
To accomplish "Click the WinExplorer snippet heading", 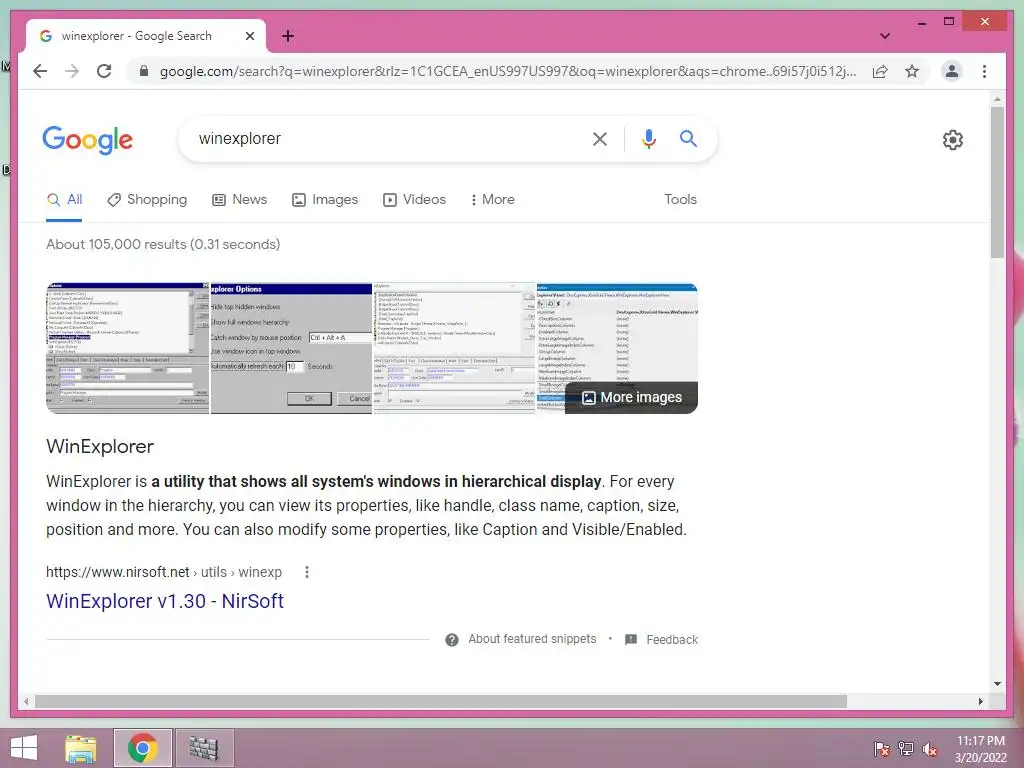I will point(100,447).
